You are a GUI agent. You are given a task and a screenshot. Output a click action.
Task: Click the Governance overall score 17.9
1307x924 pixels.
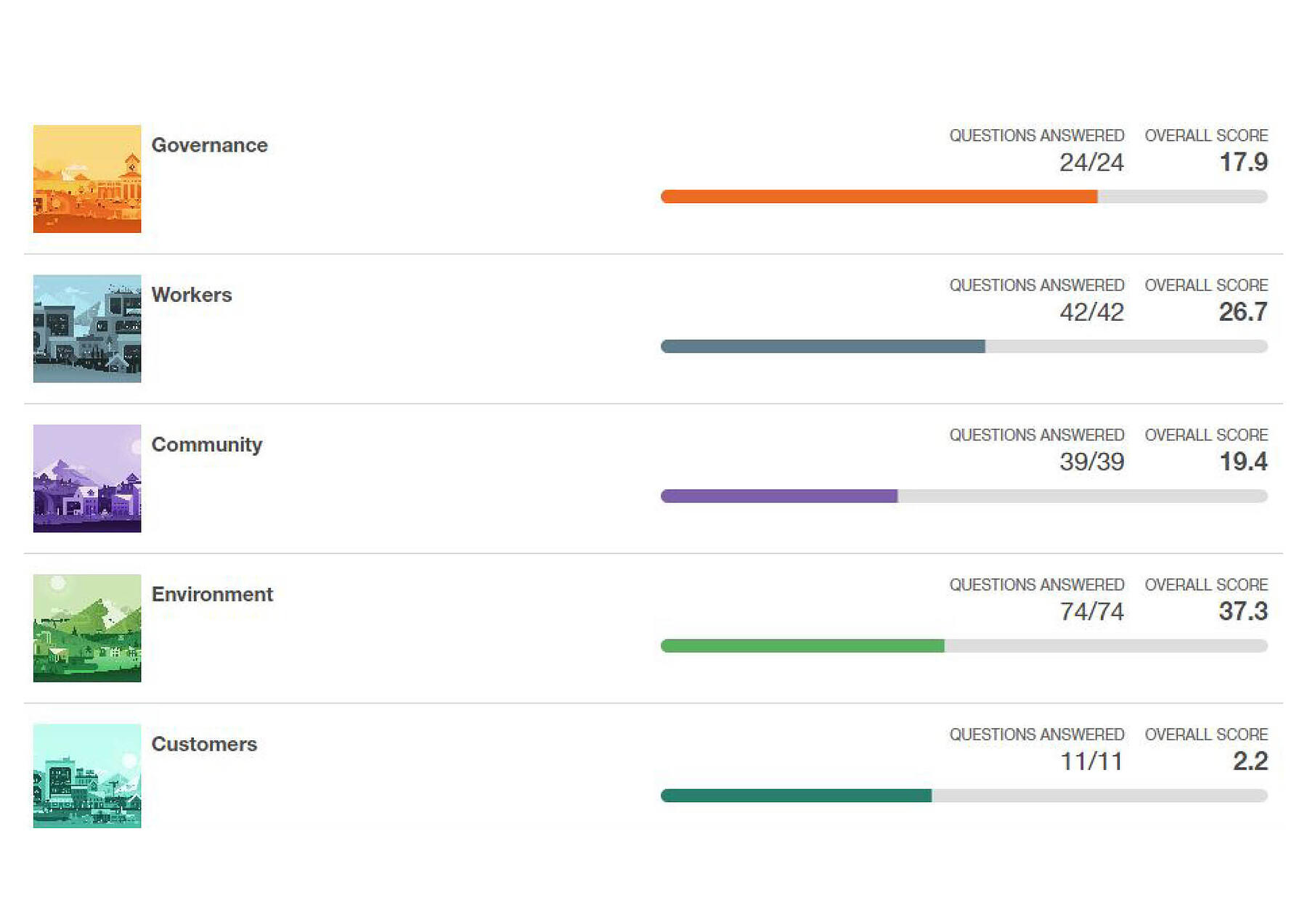tap(1243, 162)
